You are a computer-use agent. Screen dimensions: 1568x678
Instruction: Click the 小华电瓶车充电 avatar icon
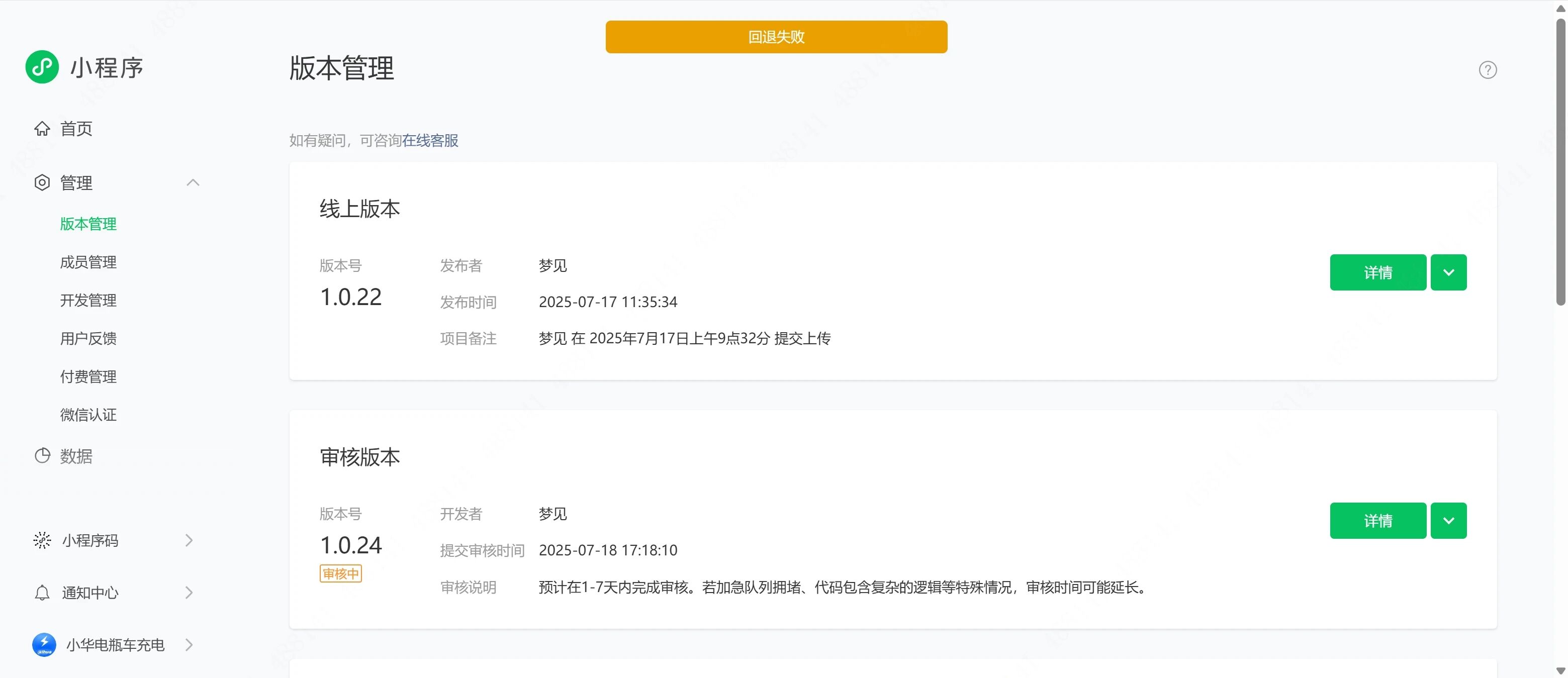pos(44,644)
